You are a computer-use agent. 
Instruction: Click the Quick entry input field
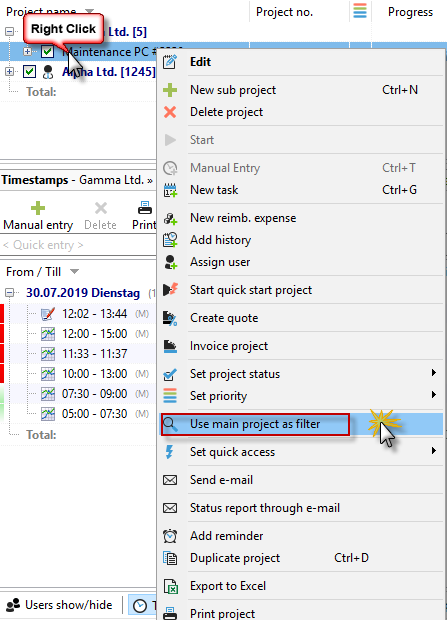point(79,245)
